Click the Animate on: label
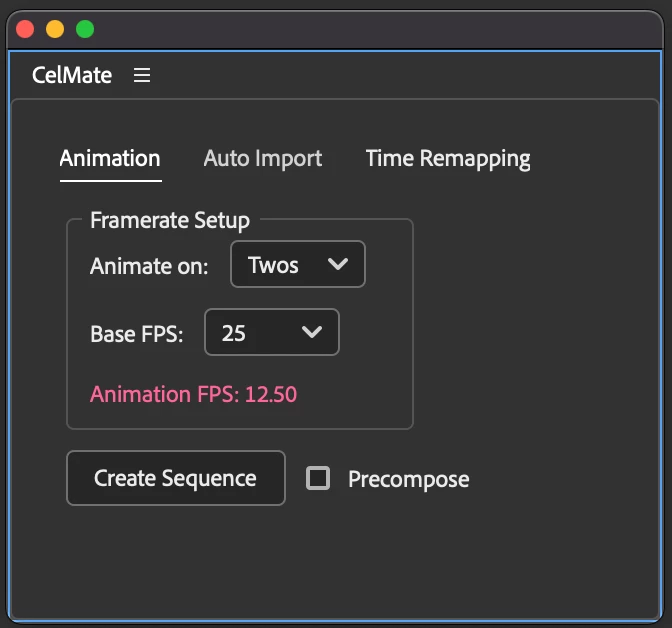672x628 pixels. pos(149,266)
